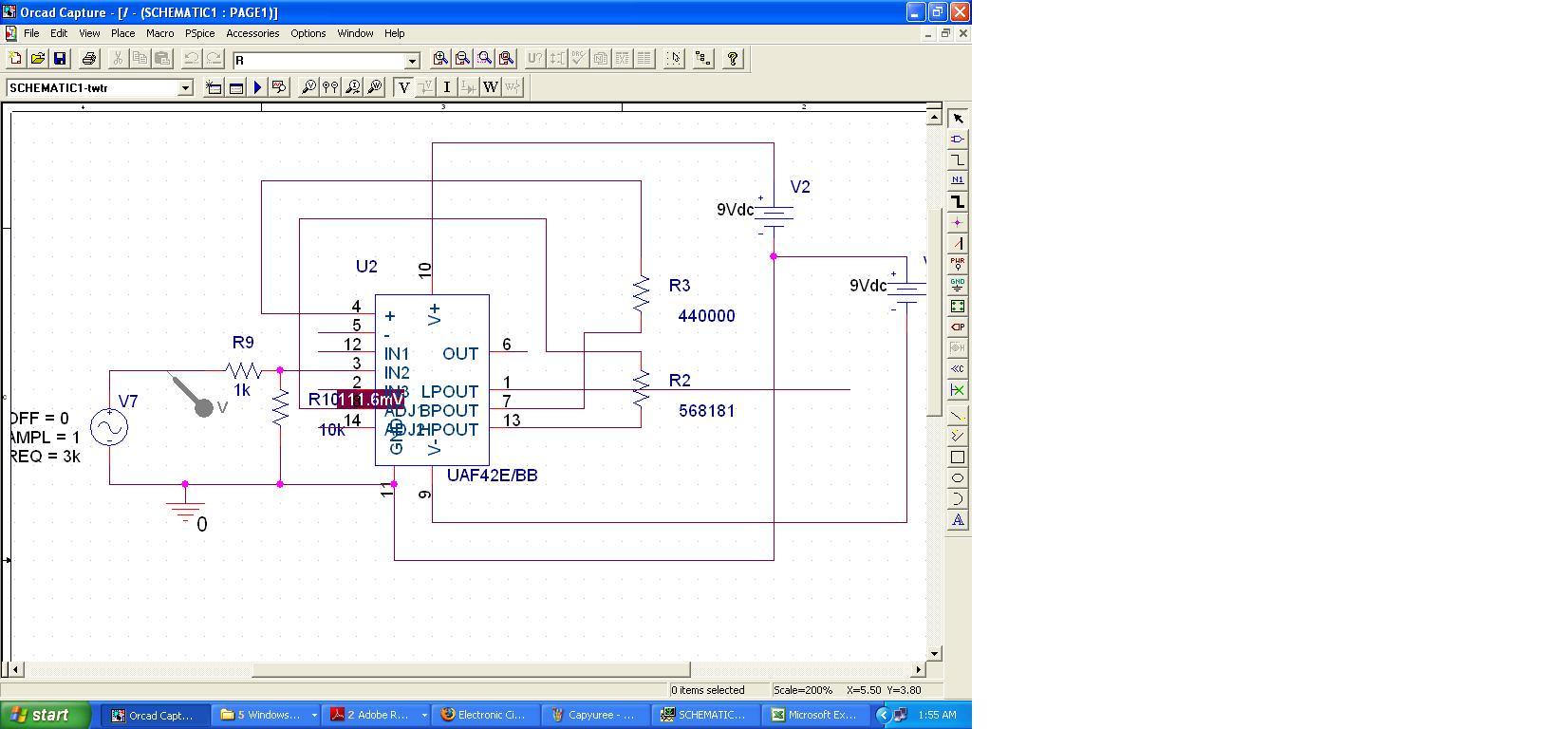Image resolution: width=1568 pixels, height=729 pixels.
Task: Open the Place menu
Action: pyautogui.click(x=122, y=33)
